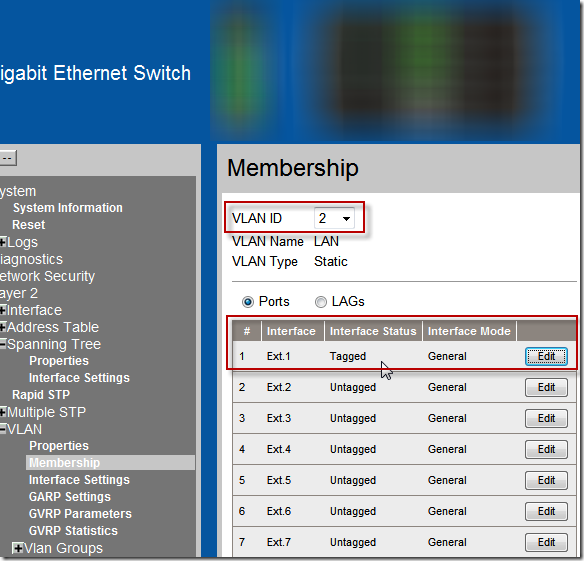Open the Reset menu item
Image resolution: width=584 pixels, height=561 pixels.
(28, 225)
